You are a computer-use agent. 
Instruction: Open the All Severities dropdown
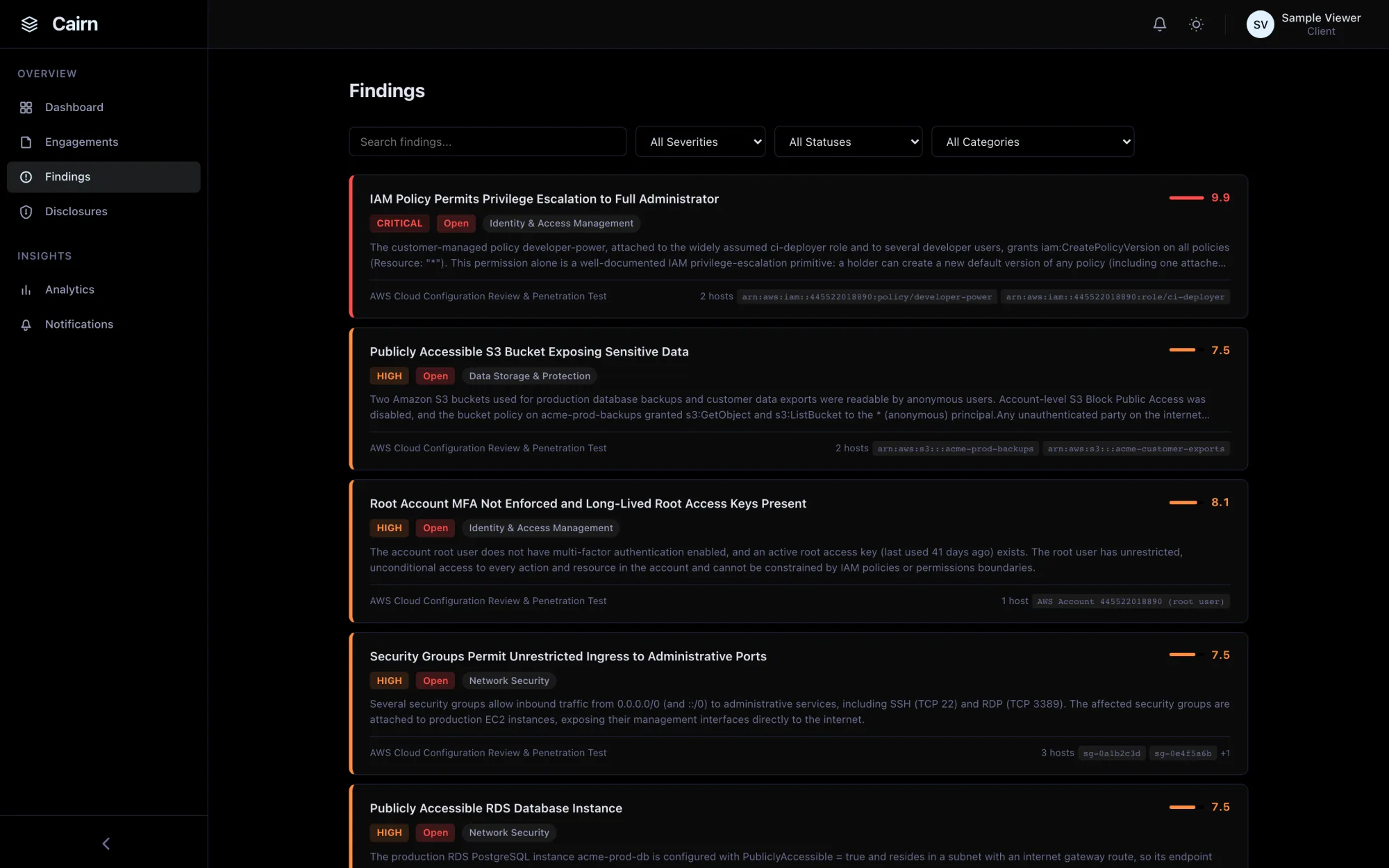[700, 142]
